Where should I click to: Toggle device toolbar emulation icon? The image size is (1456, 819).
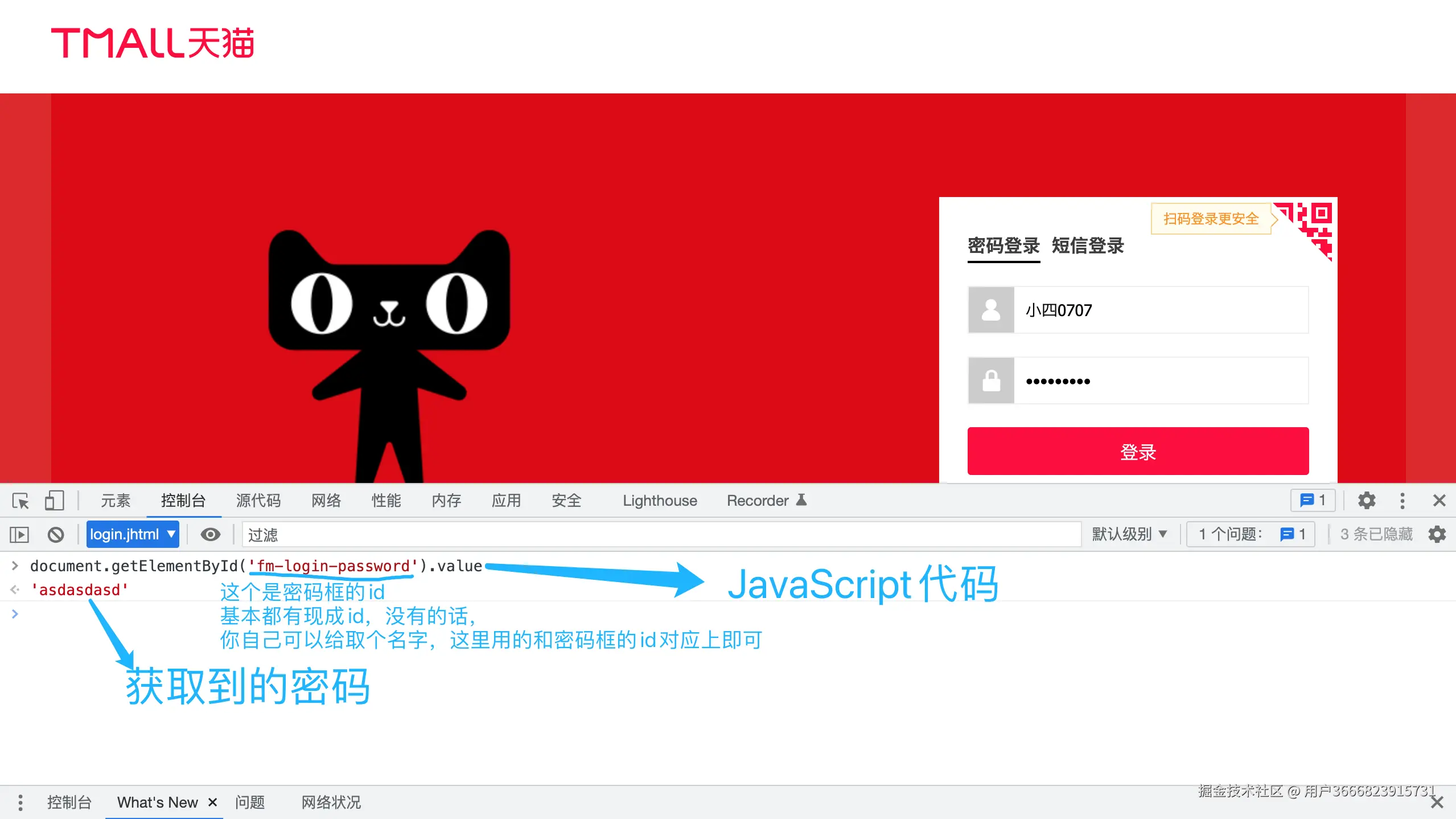tap(54, 501)
